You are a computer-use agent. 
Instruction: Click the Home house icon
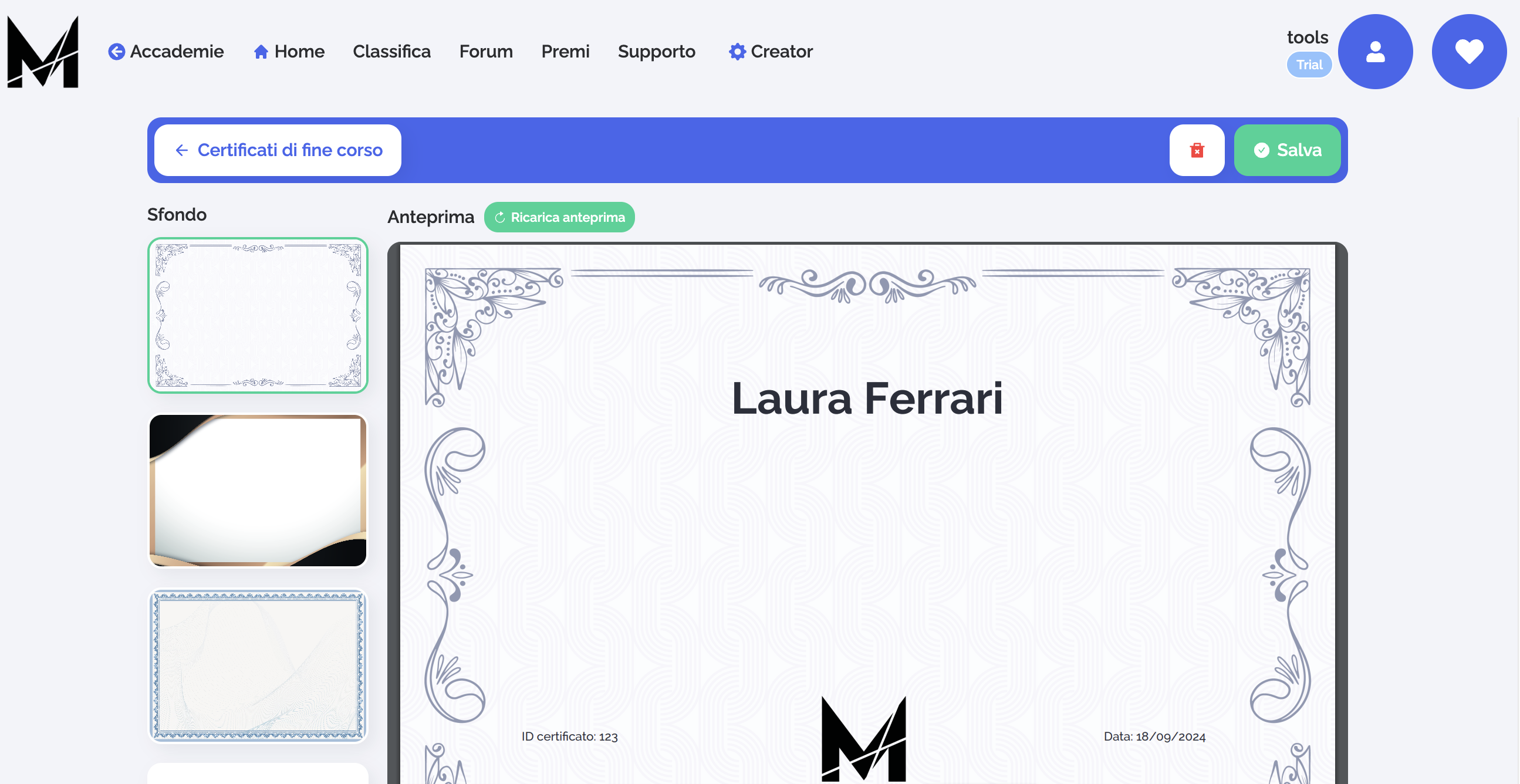coord(261,52)
